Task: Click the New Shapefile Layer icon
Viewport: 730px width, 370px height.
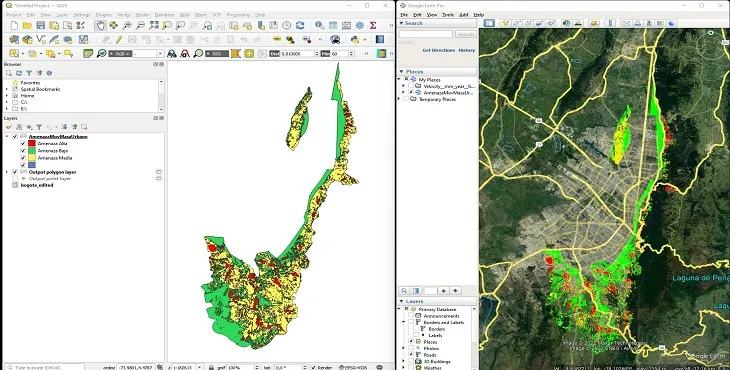Action: [x=41, y=40]
